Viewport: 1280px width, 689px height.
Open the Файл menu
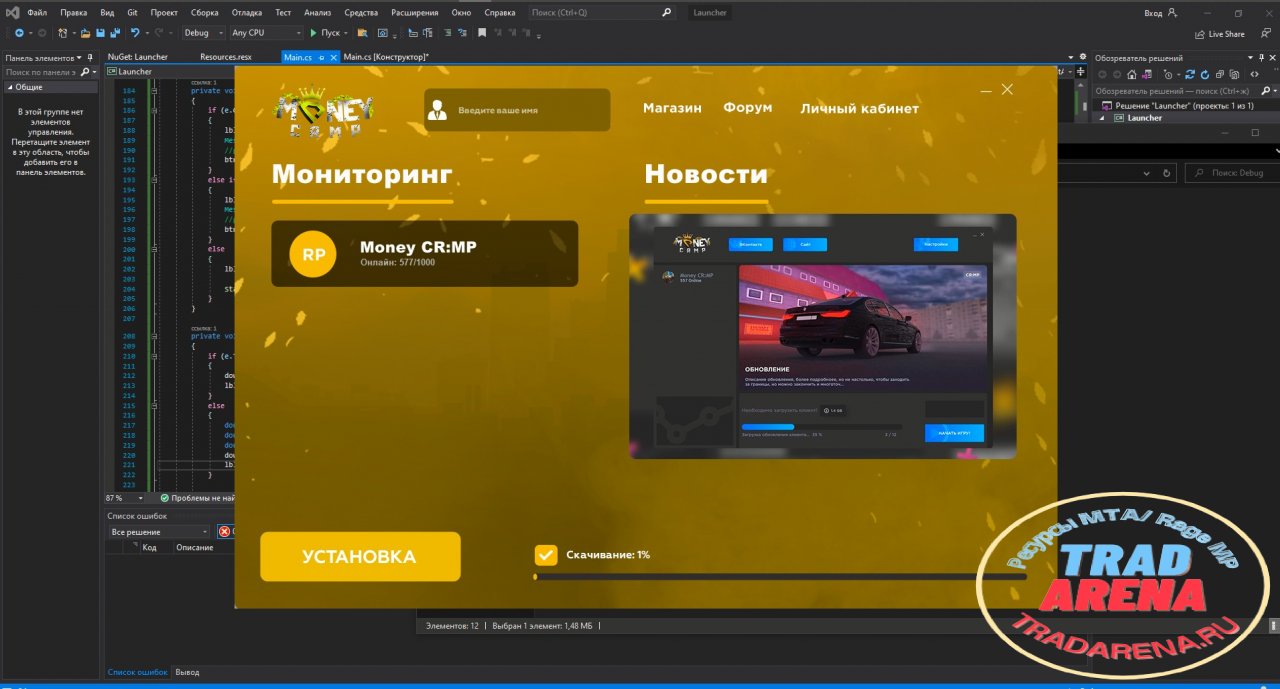tap(37, 13)
